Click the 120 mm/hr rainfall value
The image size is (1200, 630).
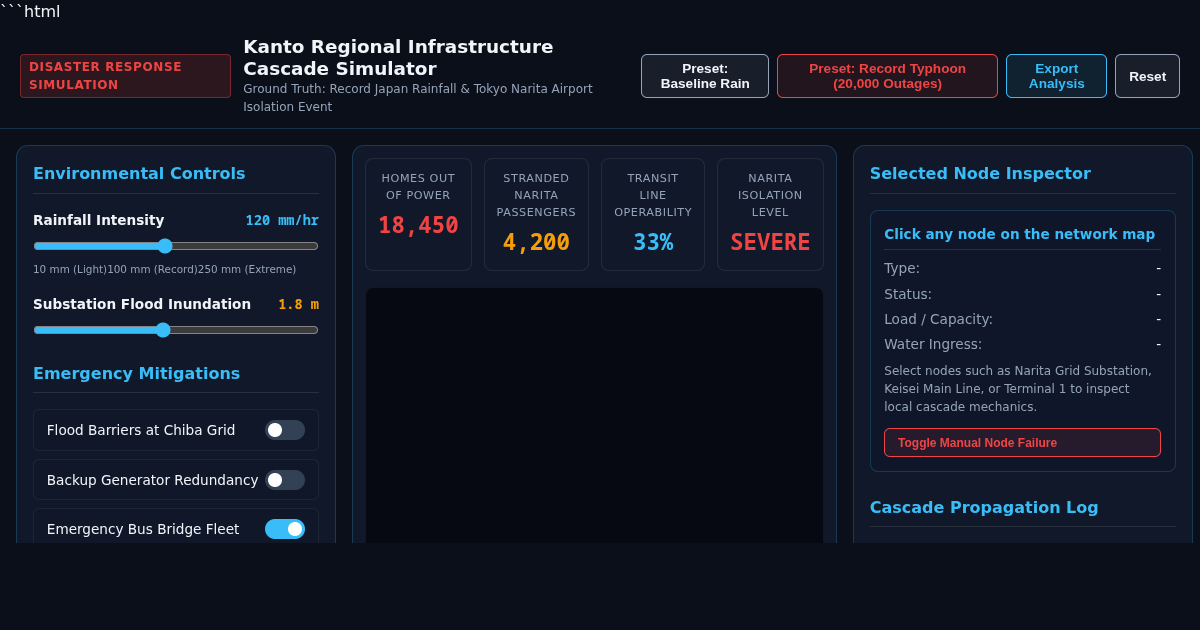pyautogui.click(x=282, y=220)
